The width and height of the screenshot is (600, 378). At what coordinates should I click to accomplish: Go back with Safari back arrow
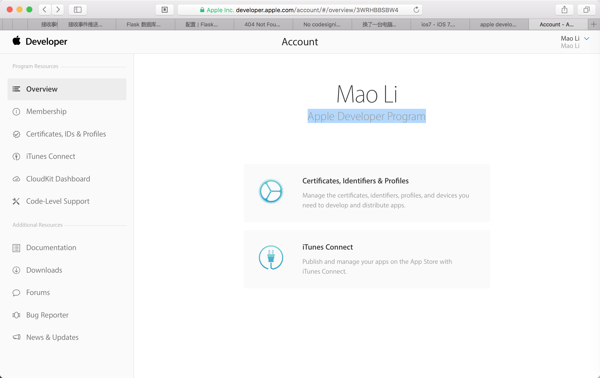[x=44, y=10]
